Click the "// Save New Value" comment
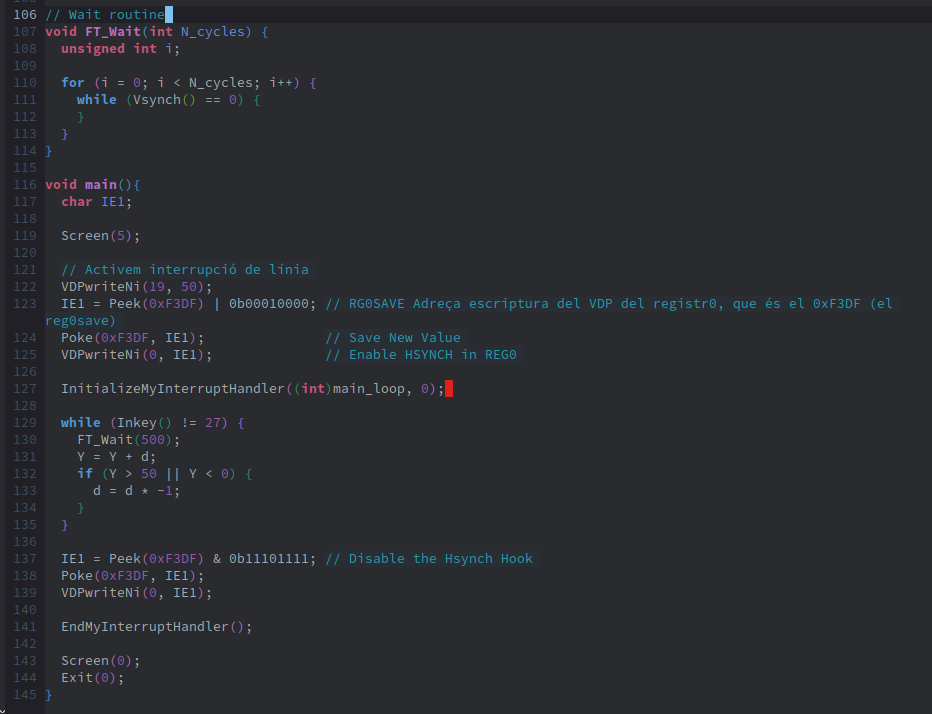This screenshot has height=714, width=932. click(x=393, y=338)
